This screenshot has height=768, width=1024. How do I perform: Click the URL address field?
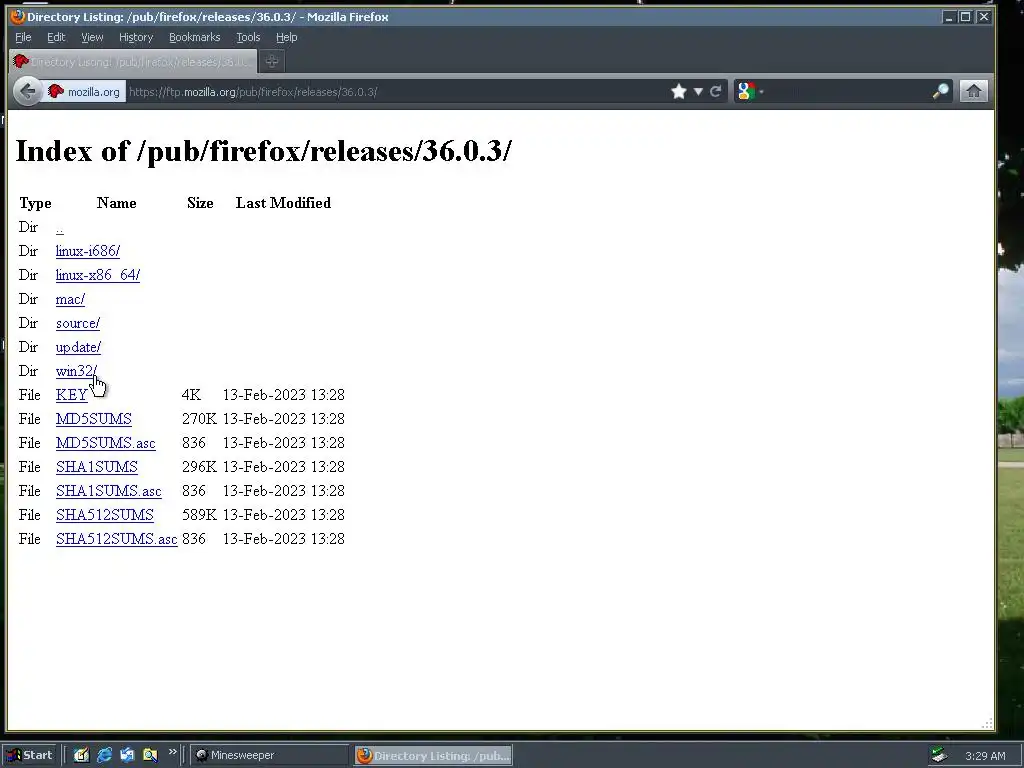pos(395,92)
